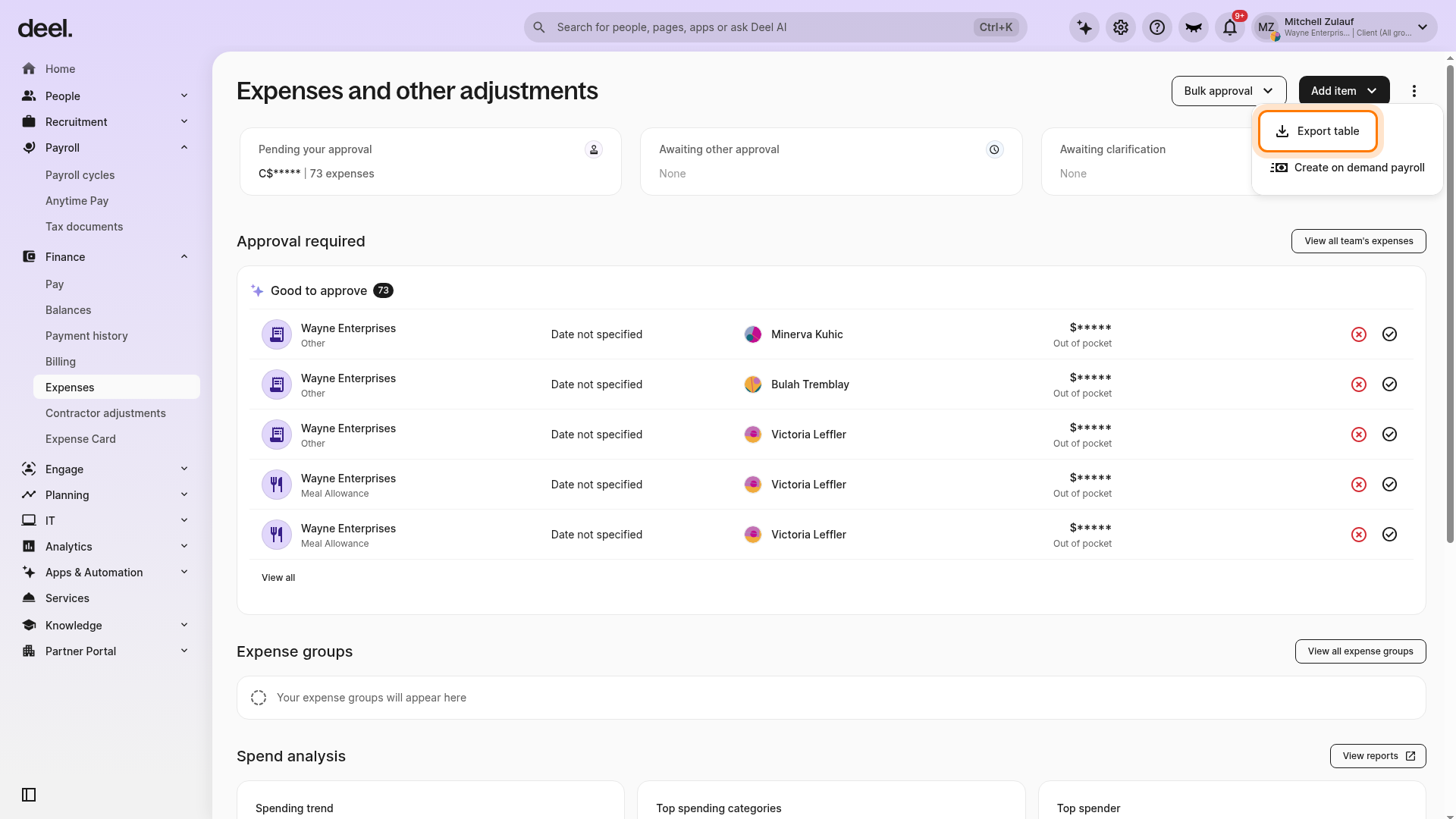Click the on demand payroll cash icon

(x=1279, y=168)
